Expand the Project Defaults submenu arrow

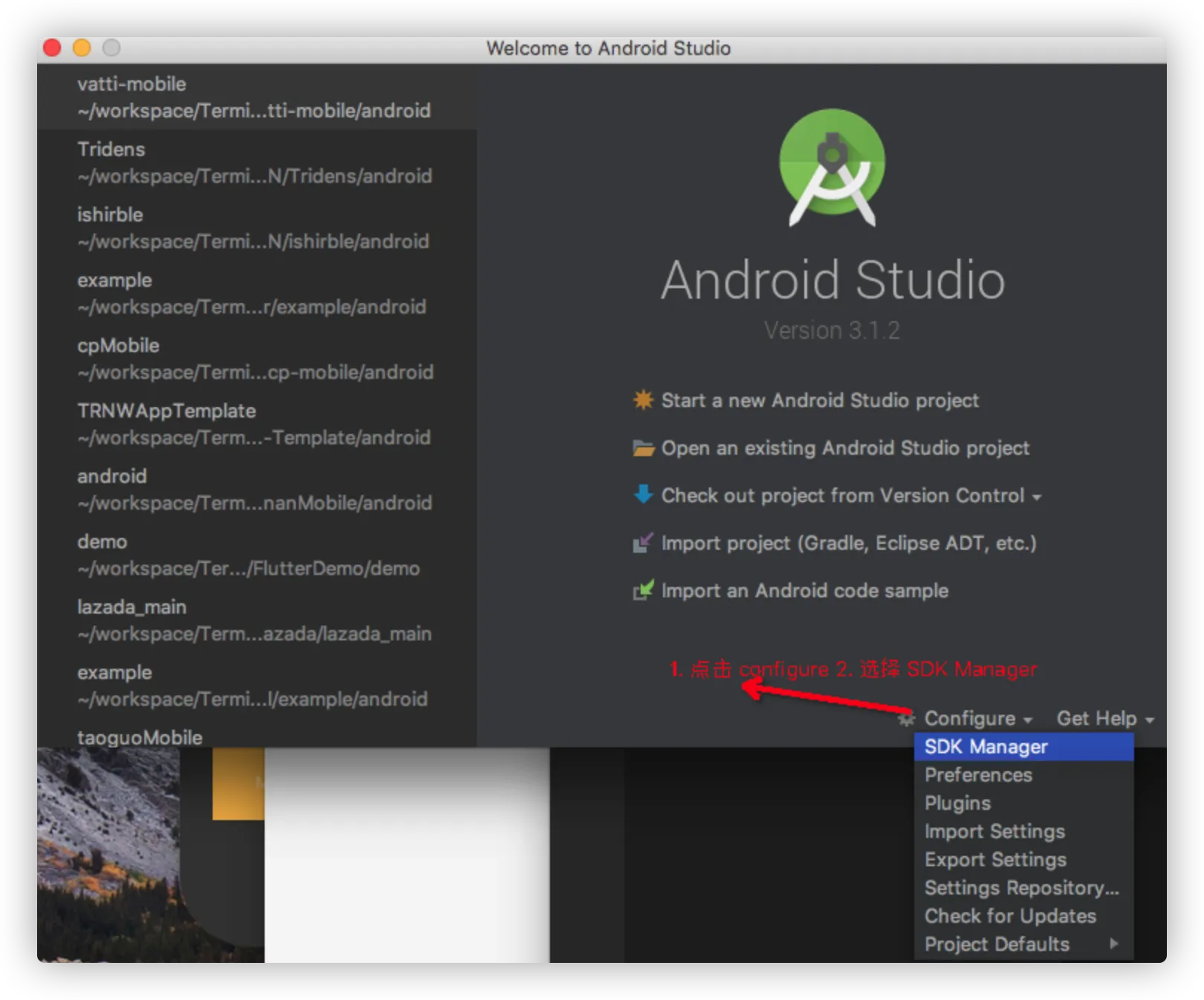click(1113, 944)
